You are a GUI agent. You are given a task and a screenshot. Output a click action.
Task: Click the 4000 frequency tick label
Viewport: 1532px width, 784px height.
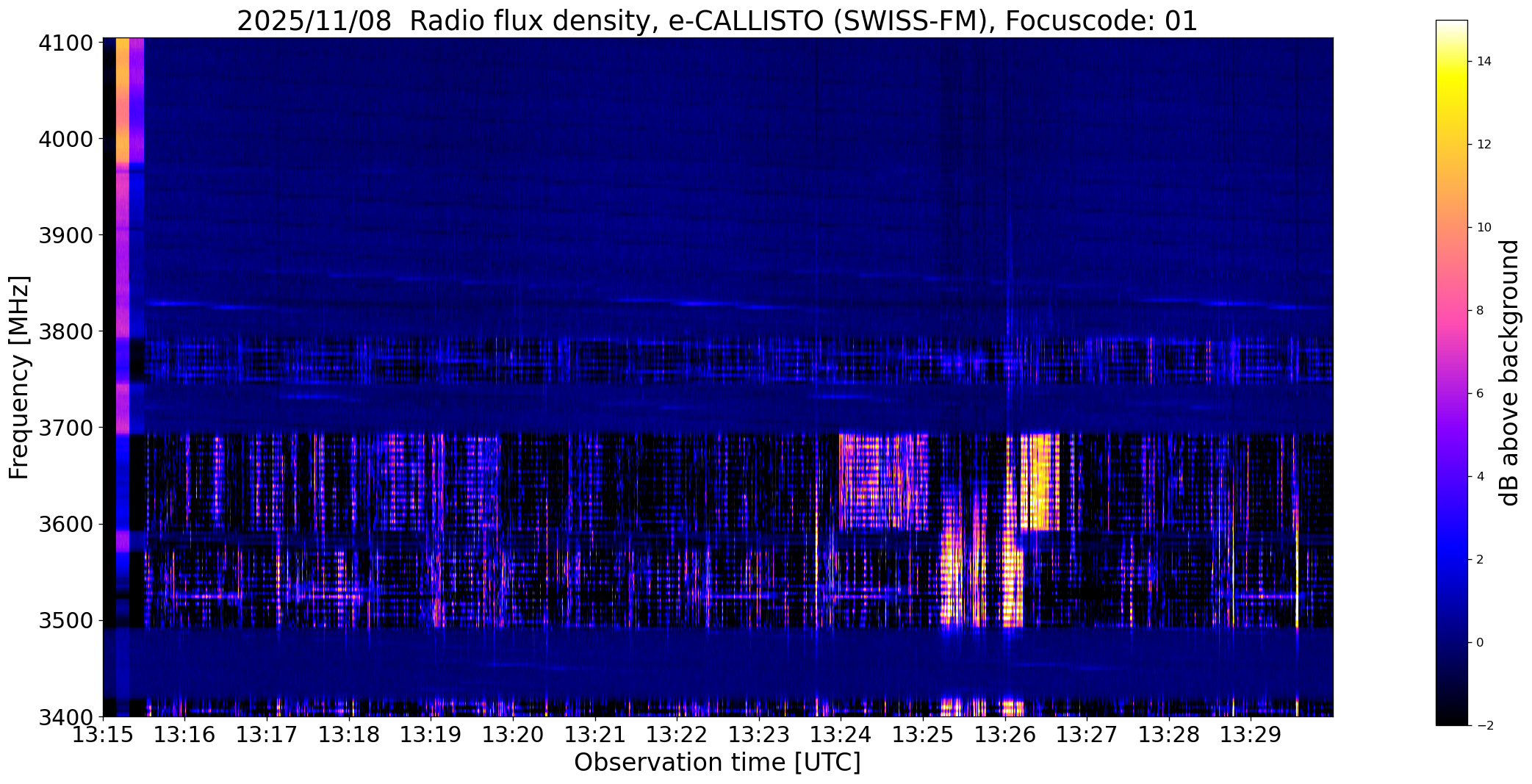(65, 140)
